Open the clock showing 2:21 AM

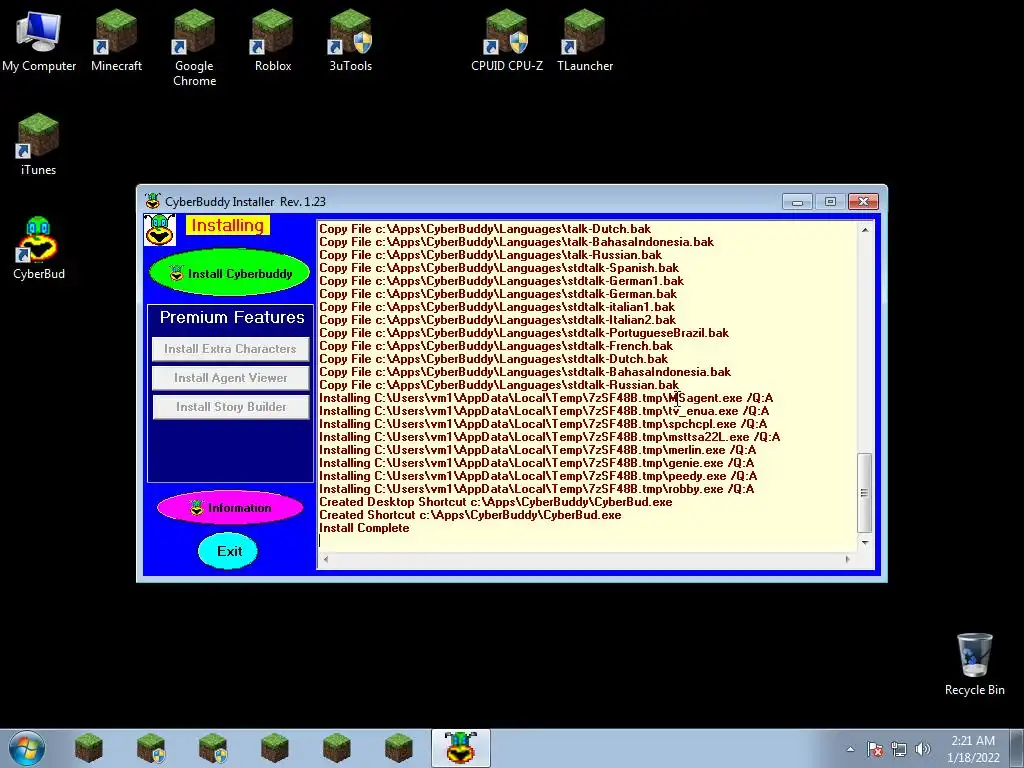973,749
